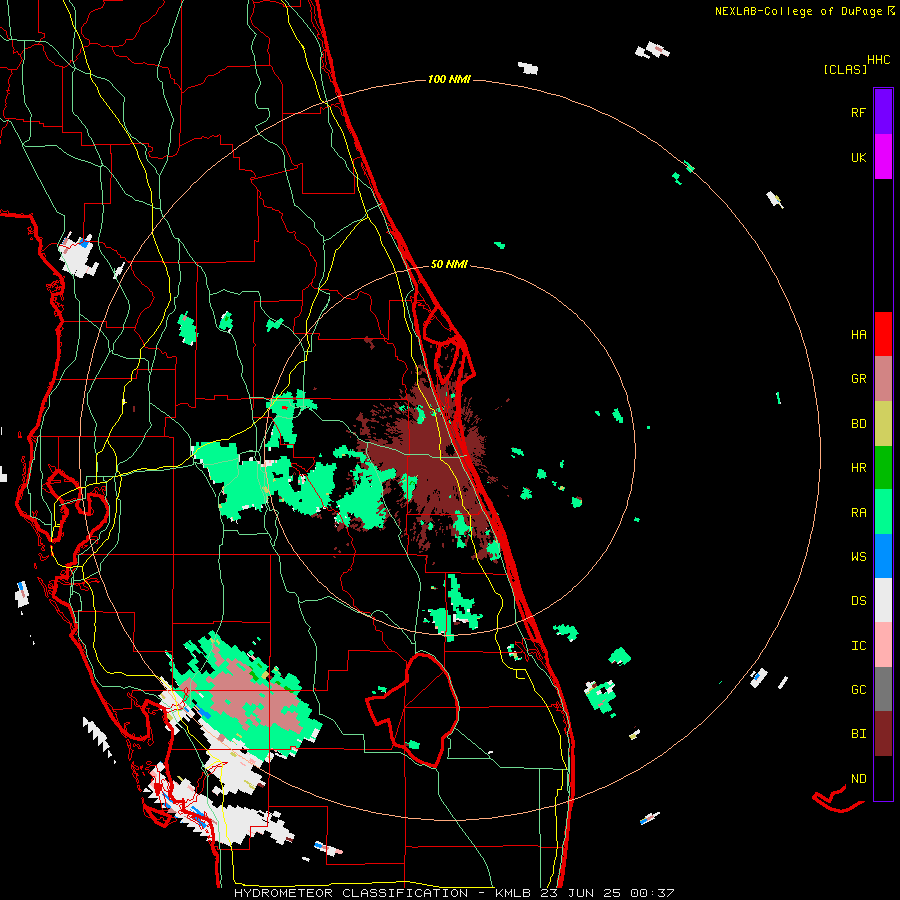Click the bright green RA swatch

(x=883, y=512)
